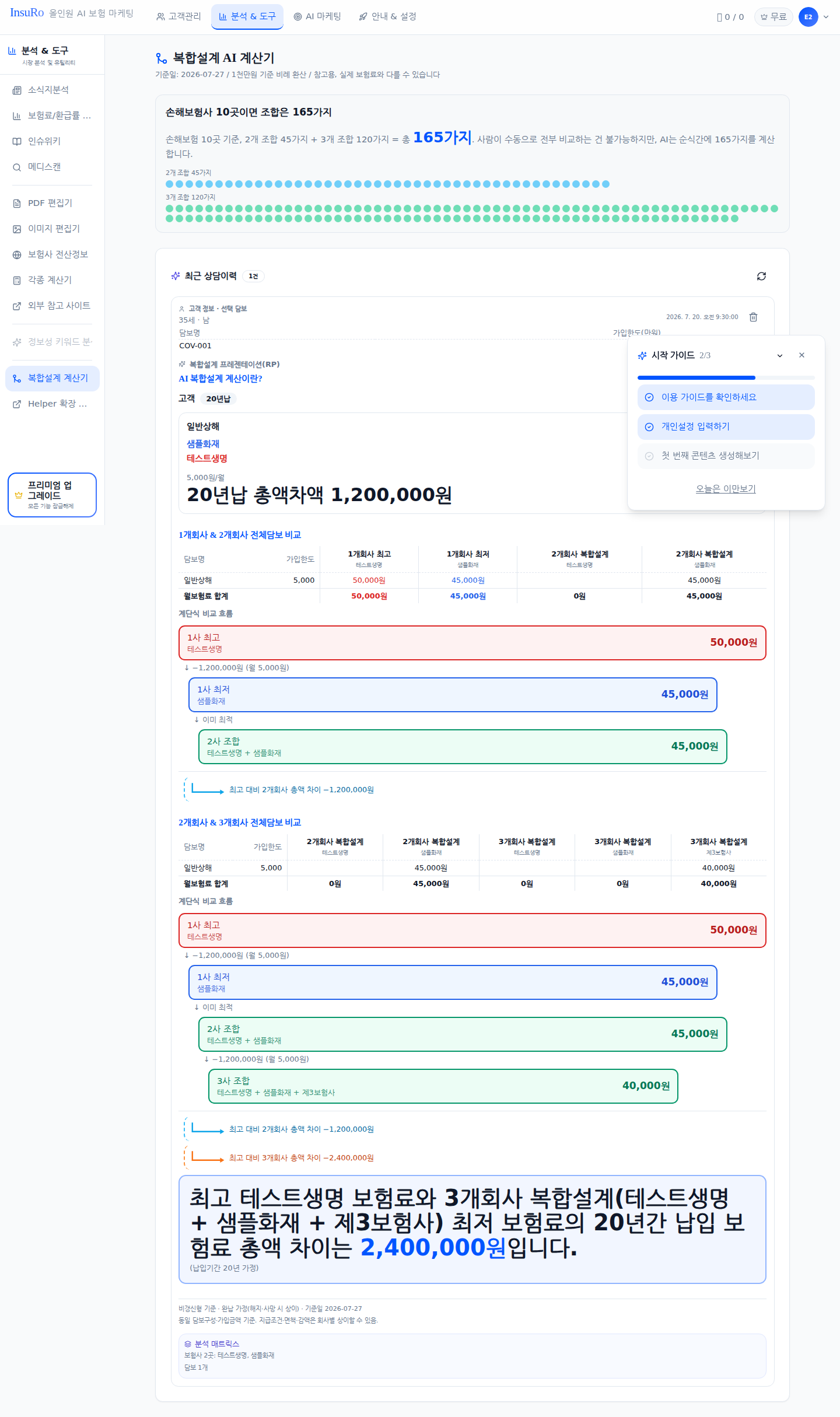The width and height of the screenshot is (840, 1417).
Task: Click the 1개회사 최저 column header
Action: click(468, 559)
